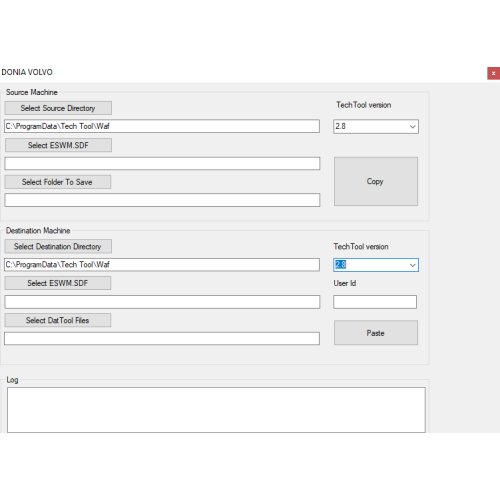Click the Source Machine group label

click(x=32, y=92)
